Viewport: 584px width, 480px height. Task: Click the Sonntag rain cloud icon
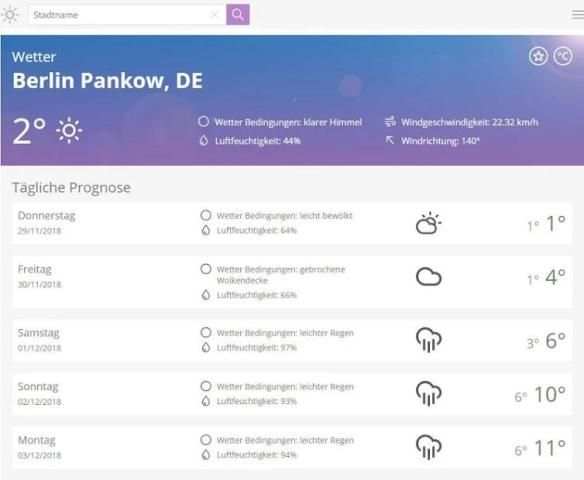[x=428, y=394]
